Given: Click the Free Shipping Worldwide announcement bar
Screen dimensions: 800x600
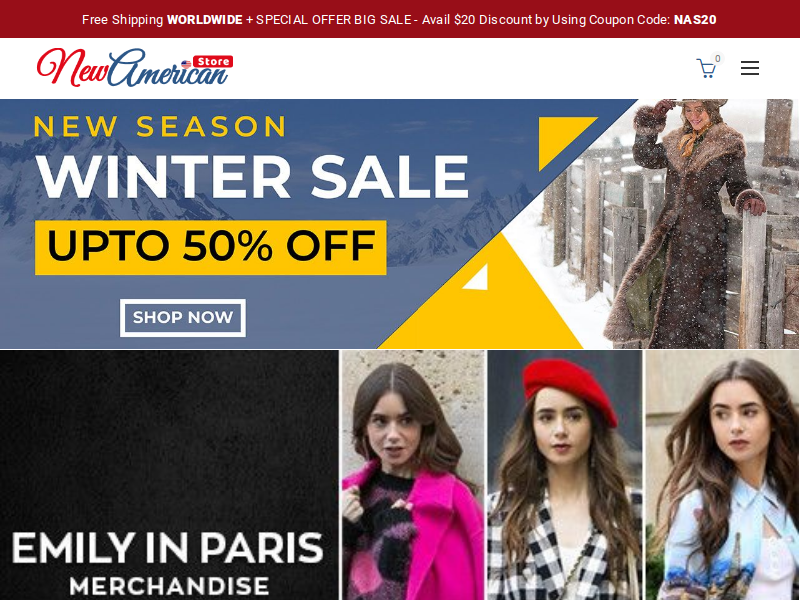Looking at the screenshot, I should [400, 19].
